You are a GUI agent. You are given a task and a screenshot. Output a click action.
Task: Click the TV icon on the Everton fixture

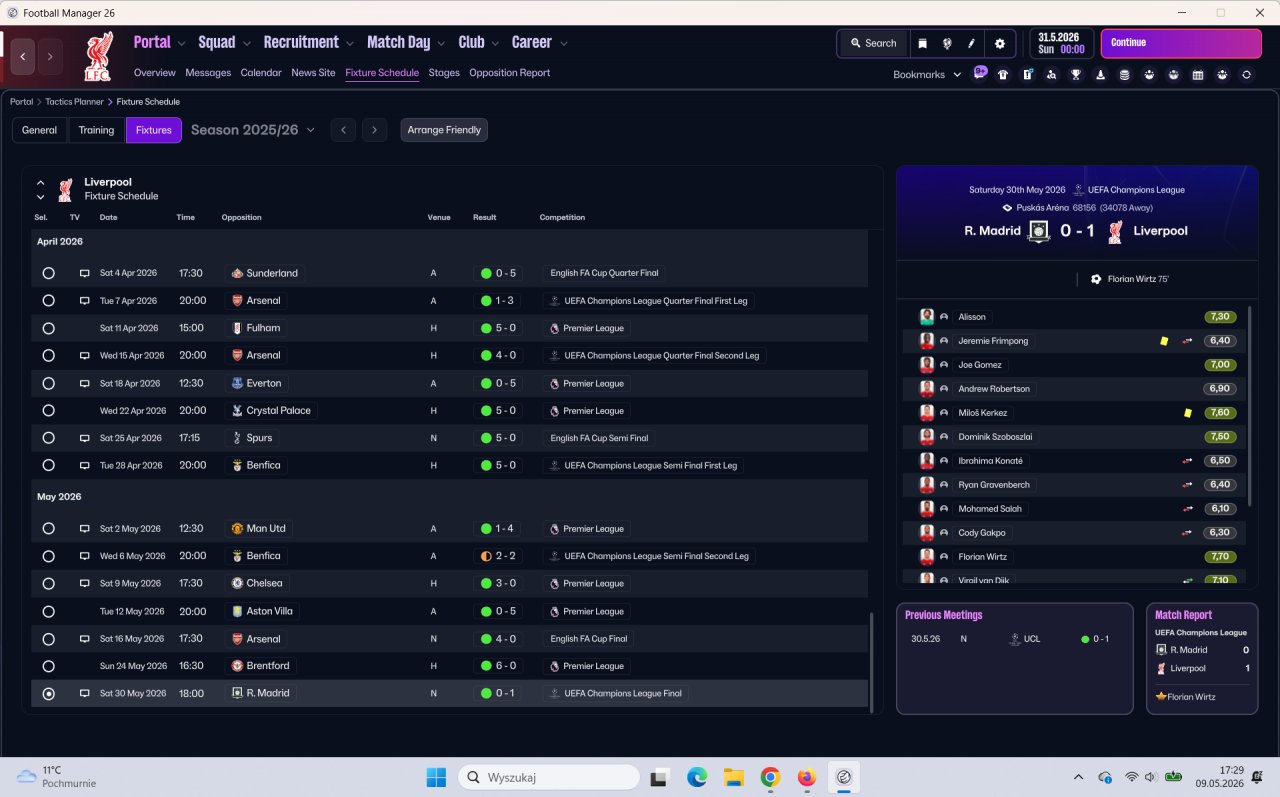pos(85,383)
